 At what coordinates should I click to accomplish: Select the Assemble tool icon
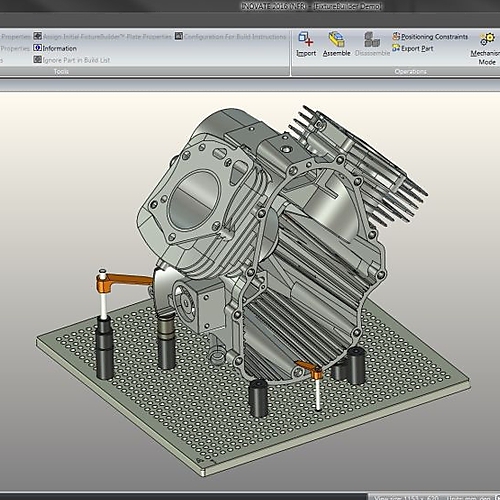336,39
